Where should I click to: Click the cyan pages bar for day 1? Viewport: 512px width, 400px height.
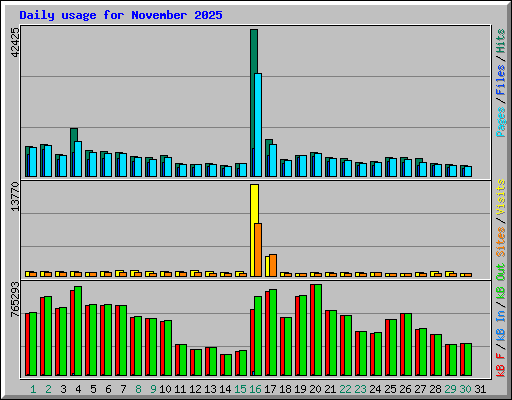point(33,162)
